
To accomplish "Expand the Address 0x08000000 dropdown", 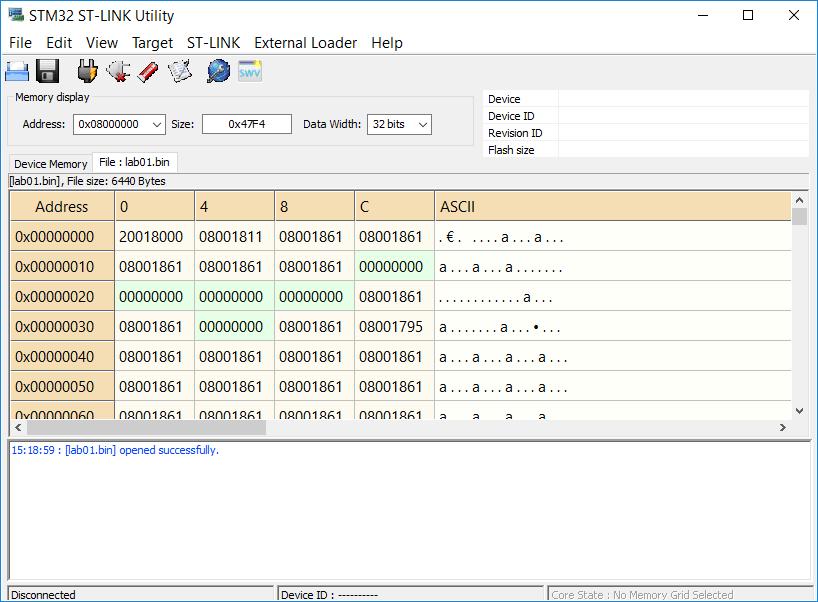I will click(x=157, y=125).
